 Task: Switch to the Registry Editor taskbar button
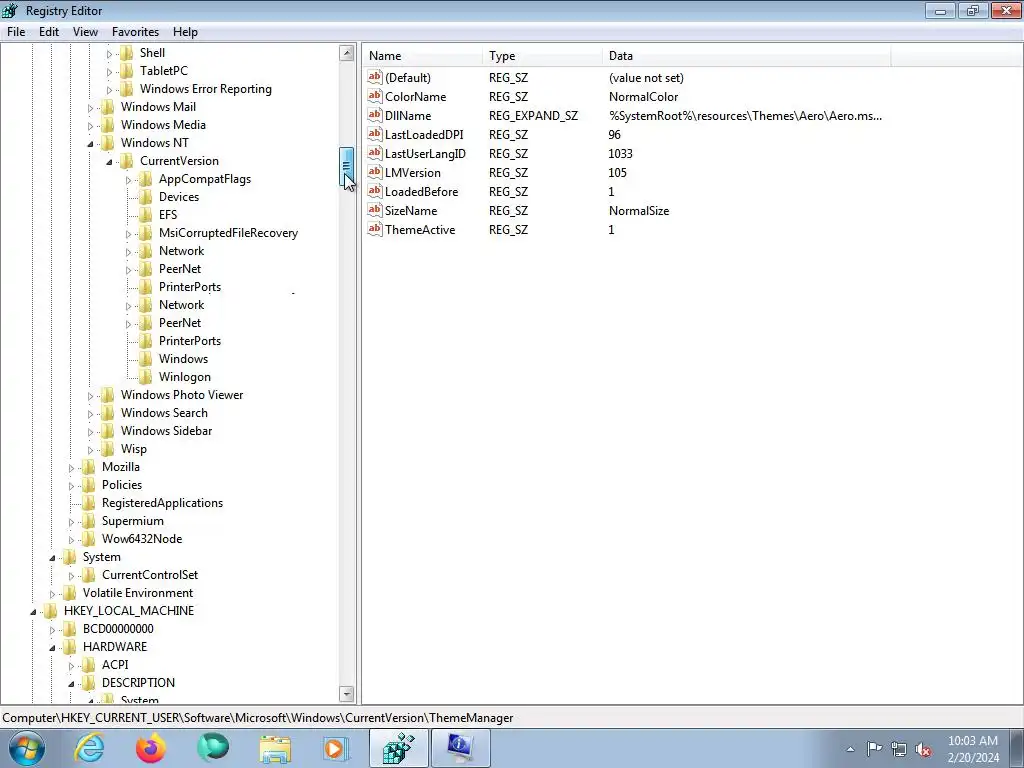398,748
